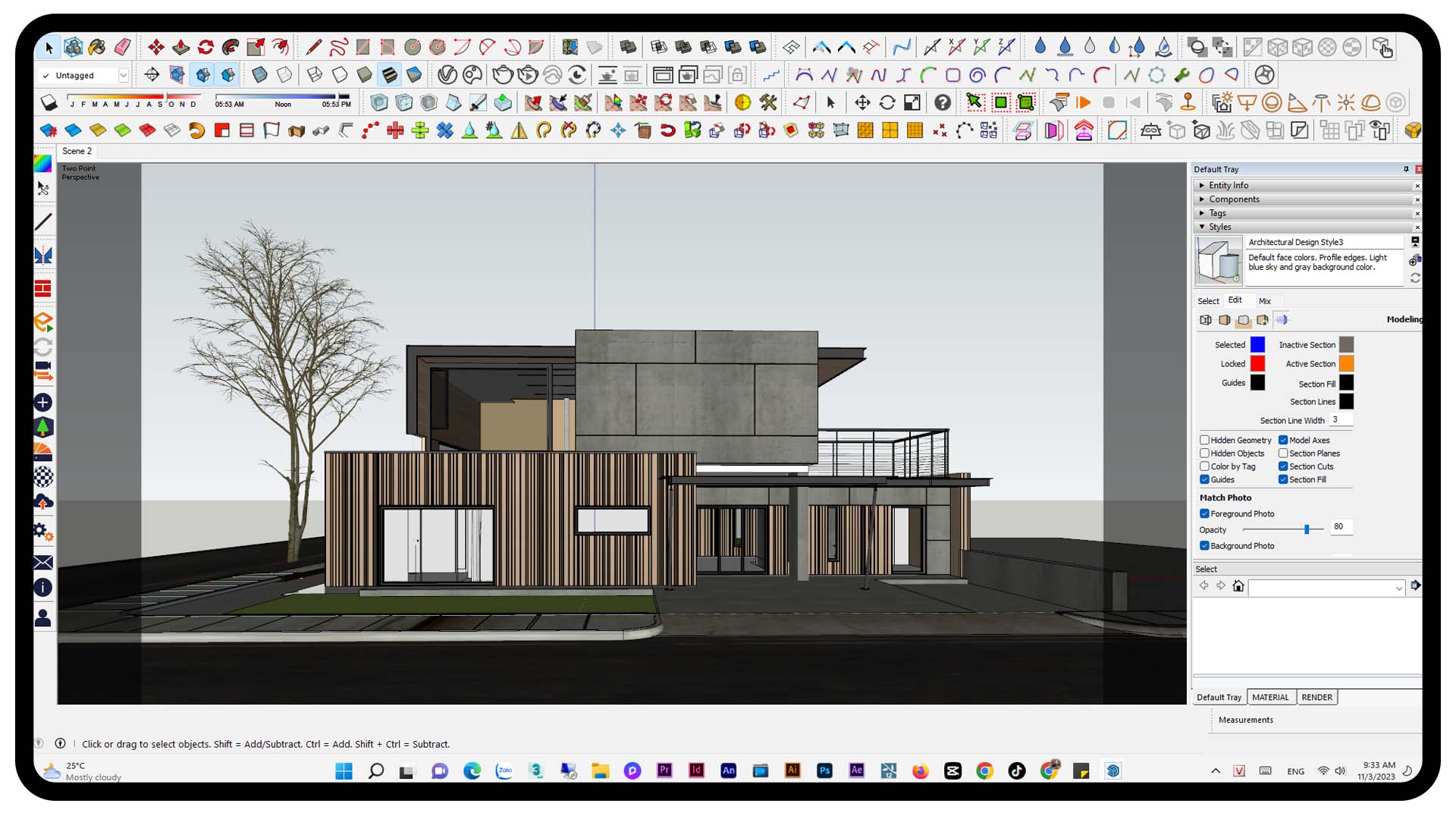Activate the Pan tool

coord(862,102)
